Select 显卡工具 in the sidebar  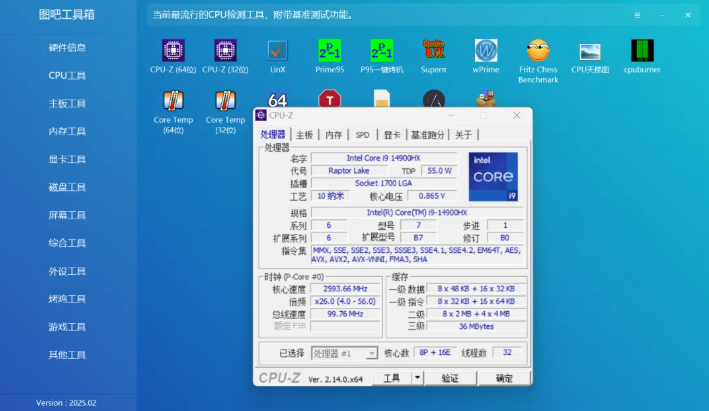pyautogui.click(x=67, y=159)
